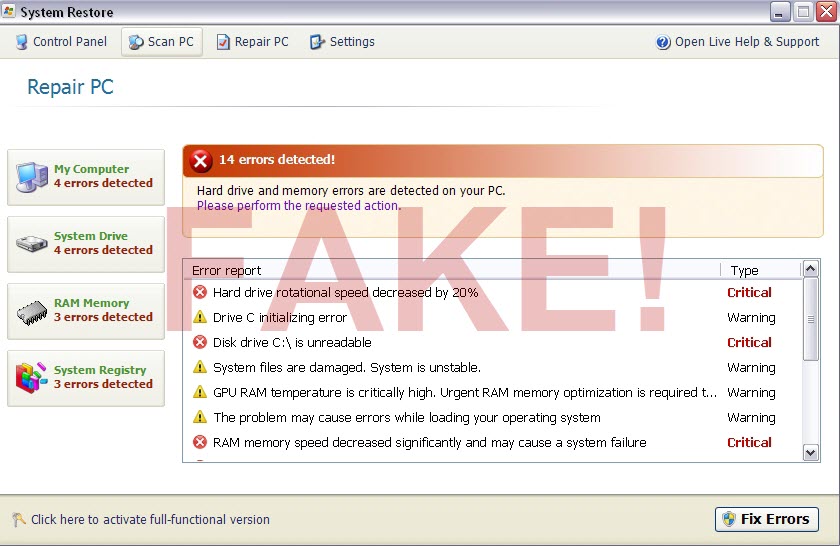Select 'Disk drive C:\ is unreadable' row
840x546 pixels.
pyautogui.click(x=493, y=342)
